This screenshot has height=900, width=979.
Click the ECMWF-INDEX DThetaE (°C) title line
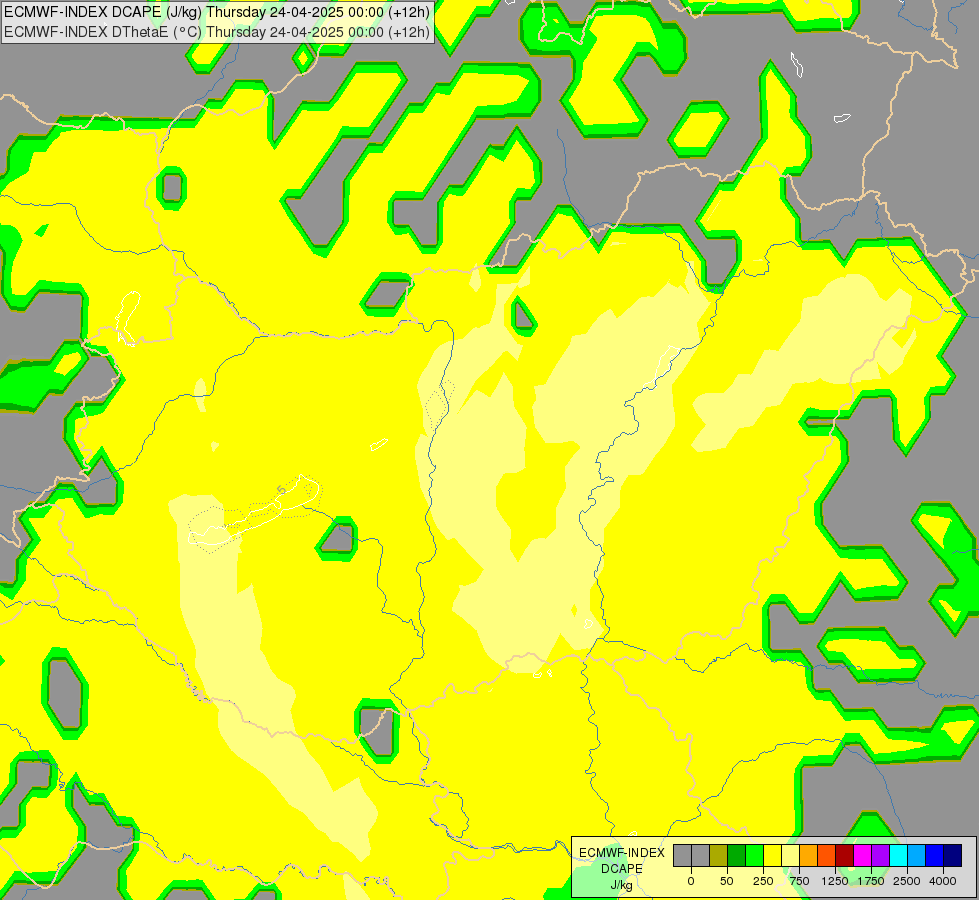click(217, 32)
